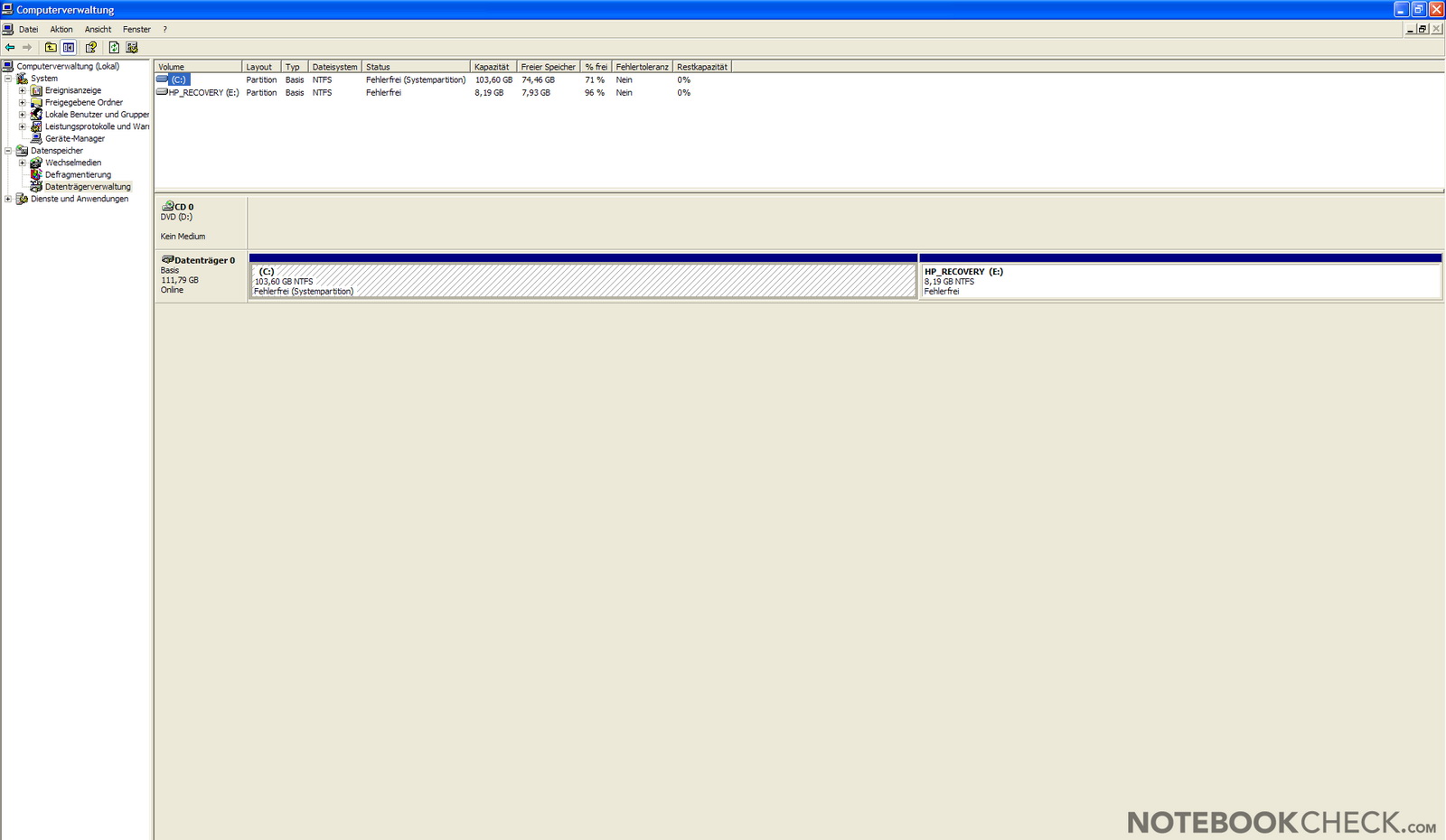Open the Fenster menu
Image resolution: width=1446 pixels, height=840 pixels.
tap(137, 29)
